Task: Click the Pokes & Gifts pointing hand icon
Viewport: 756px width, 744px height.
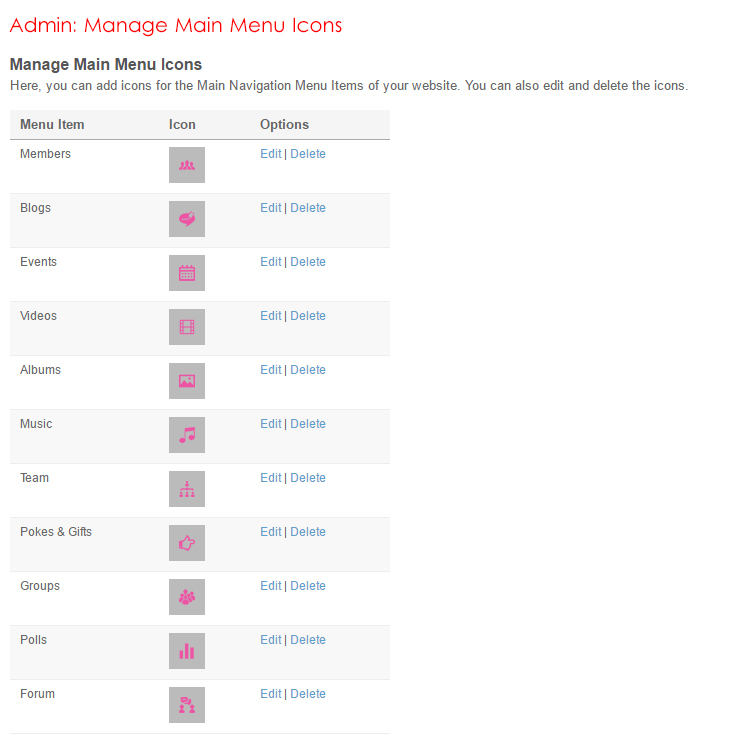Action: pyautogui.click(x=187, y=543)
